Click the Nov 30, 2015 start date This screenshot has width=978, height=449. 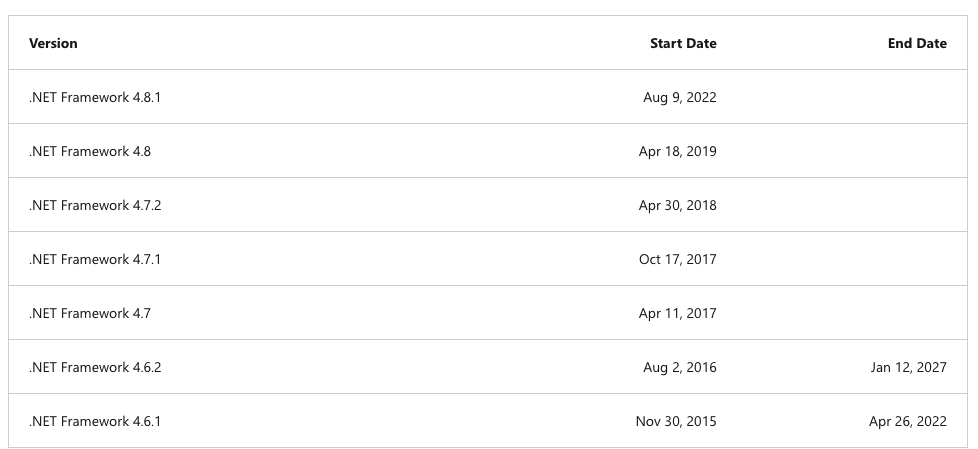676,421
